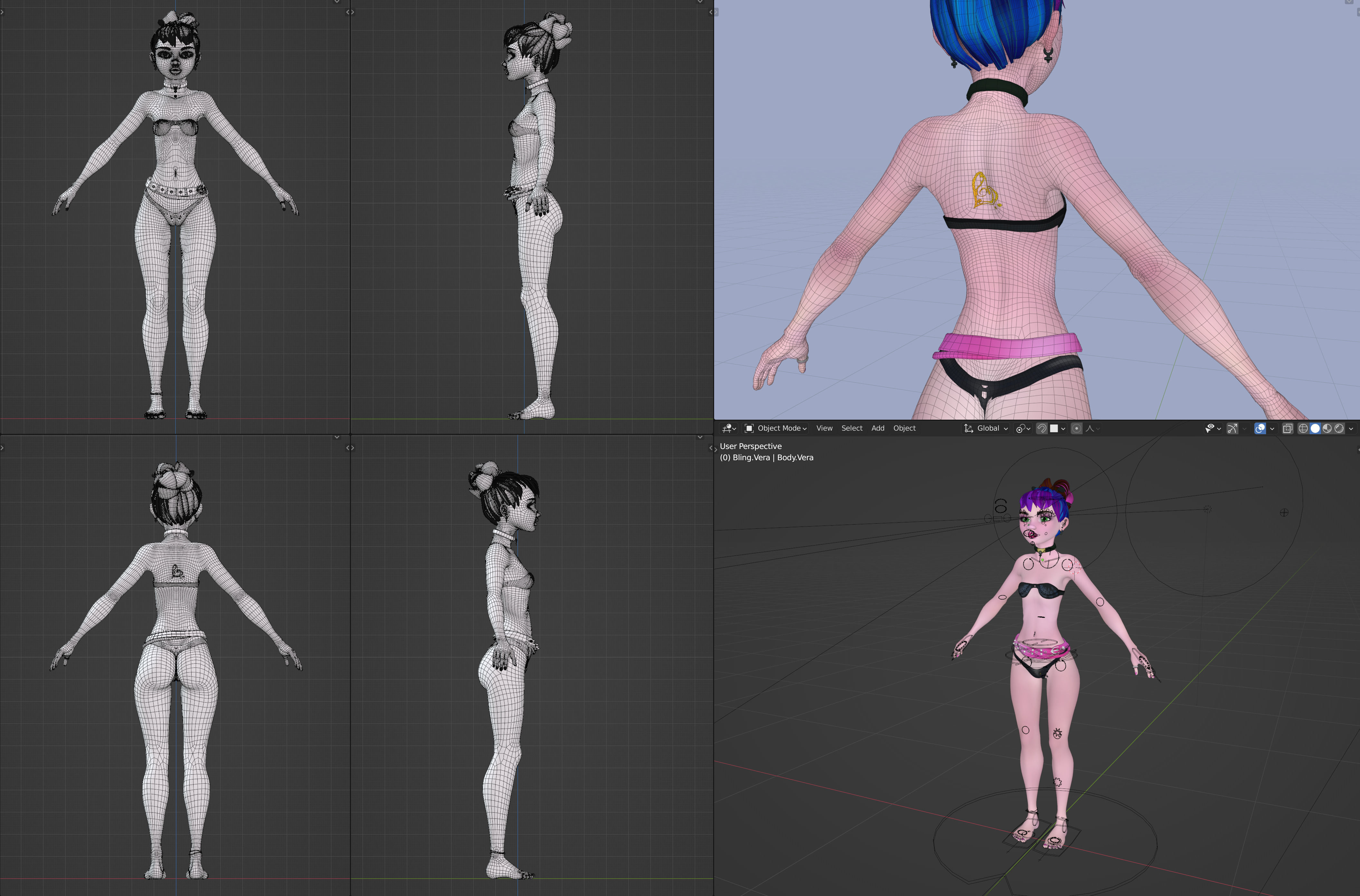This screenshot has height=896, width=1360.
Task: Open the editor type selector
Action: [x=729, y=429]
